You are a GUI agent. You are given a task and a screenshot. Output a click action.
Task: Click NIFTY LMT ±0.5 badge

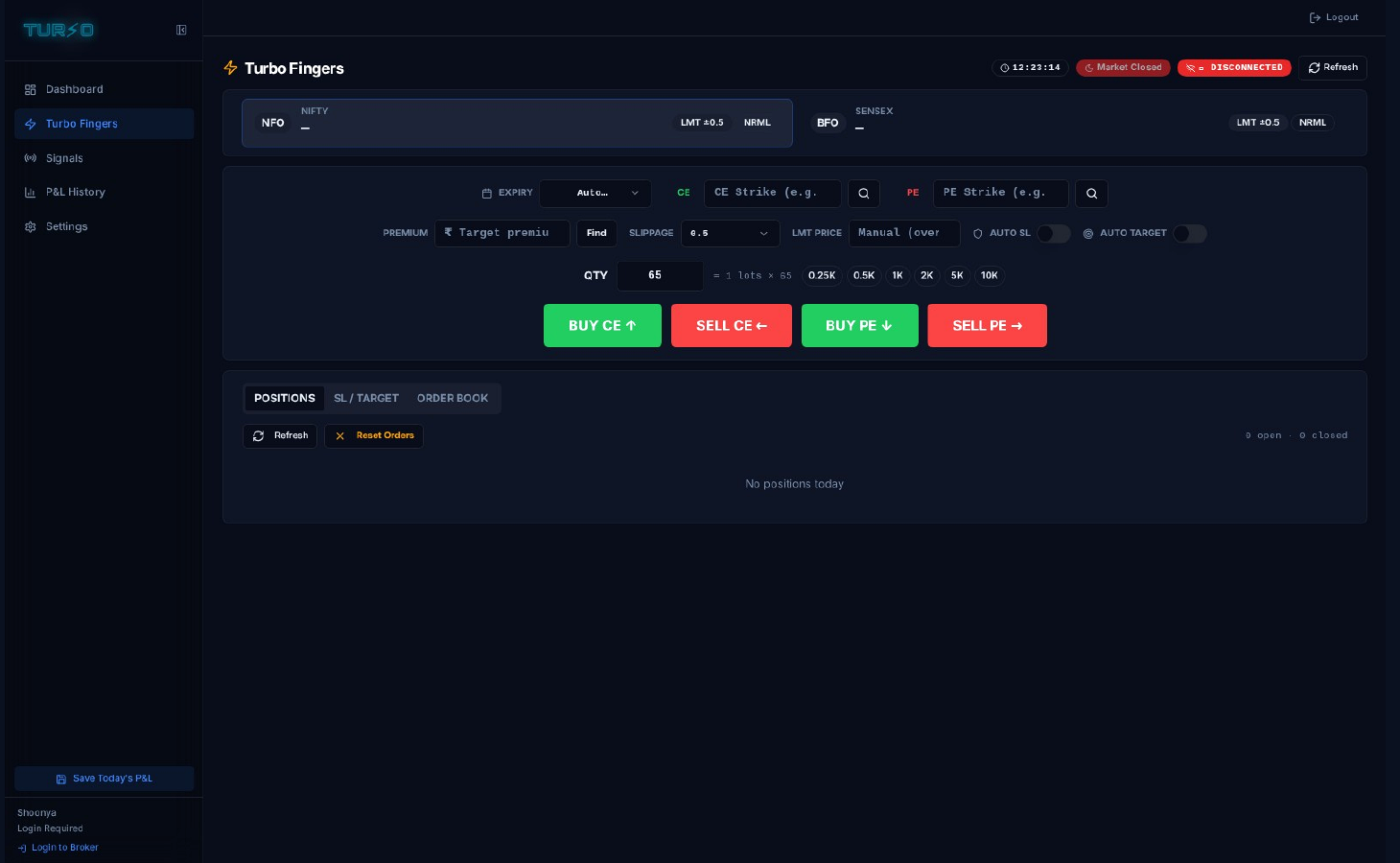pos(702,123)
